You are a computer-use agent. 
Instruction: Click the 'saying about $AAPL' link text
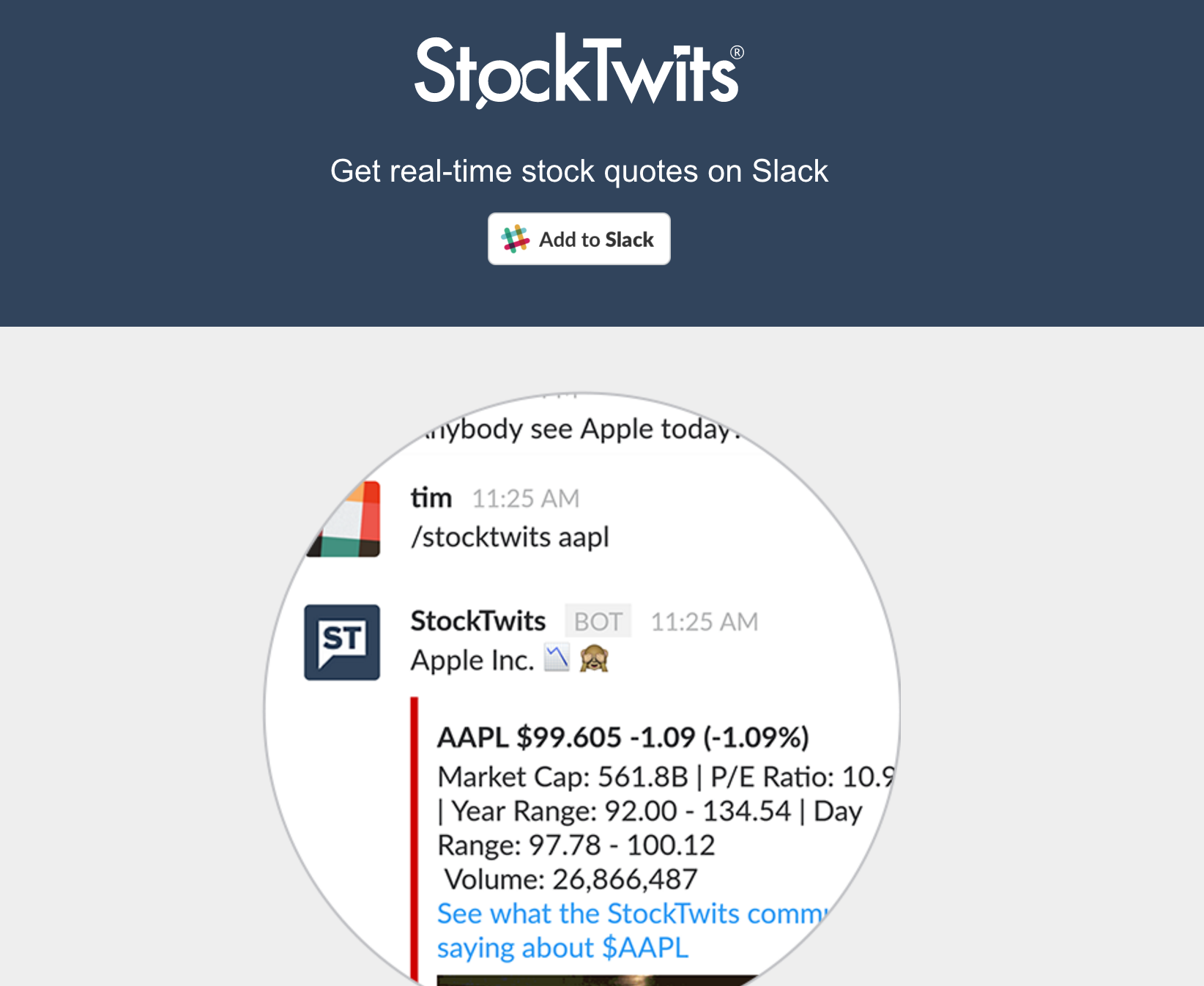(562, 948)
